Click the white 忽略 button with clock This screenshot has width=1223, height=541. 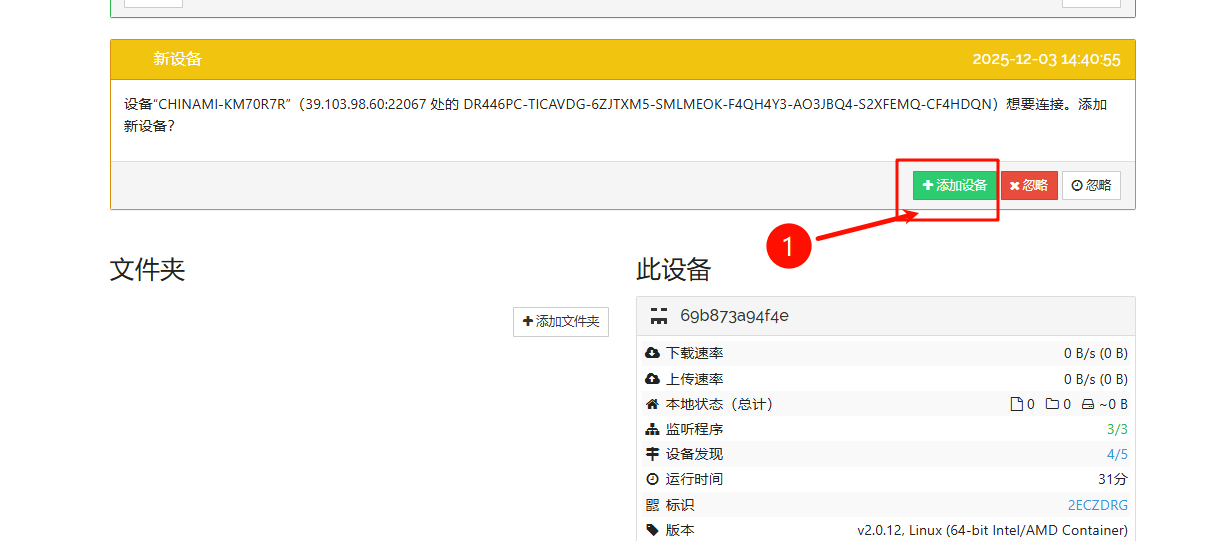tap(1091, 185)
